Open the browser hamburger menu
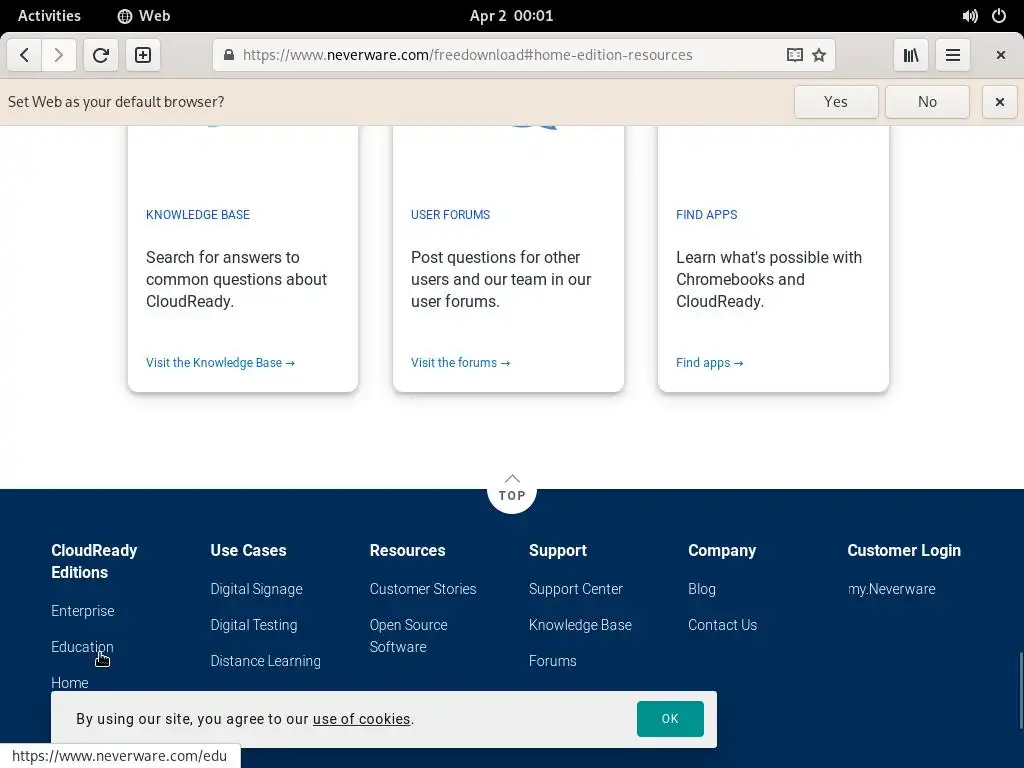The height and width of the screenshot is (768, 1024). click(953, 55)
